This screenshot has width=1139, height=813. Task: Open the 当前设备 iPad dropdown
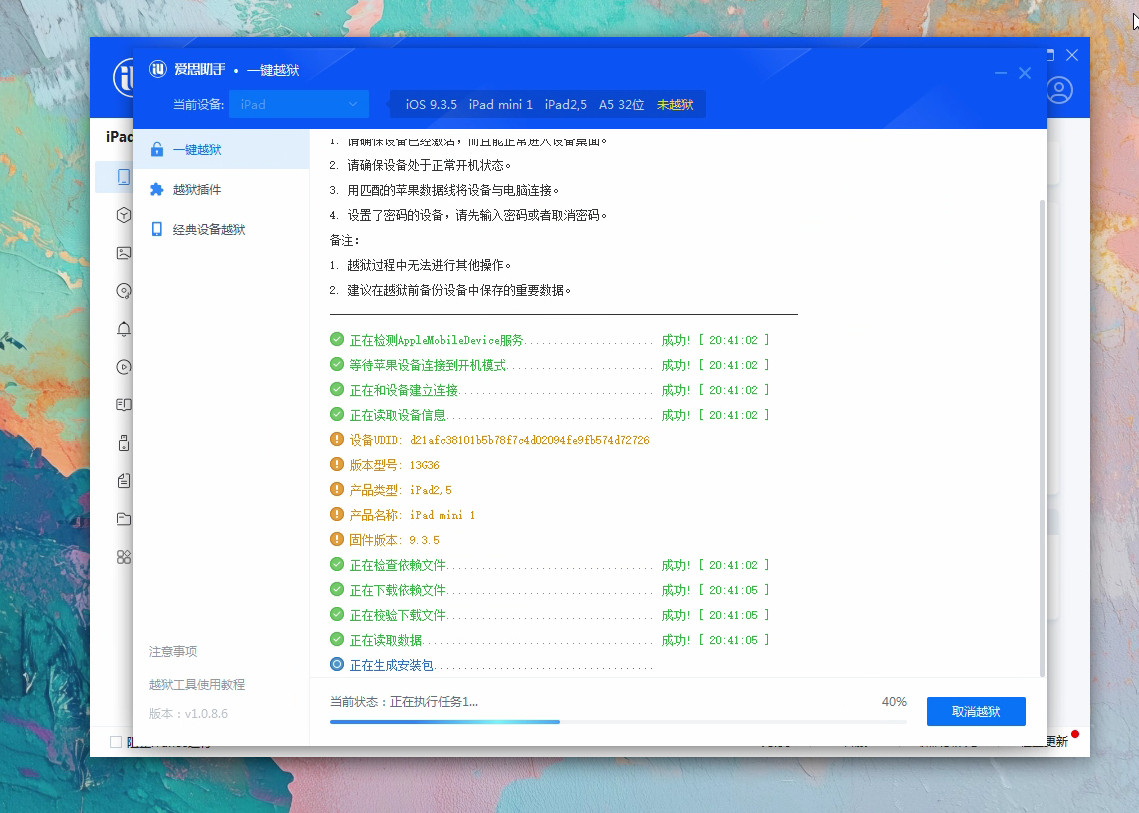pyautogui.click(x=299, y=104)
